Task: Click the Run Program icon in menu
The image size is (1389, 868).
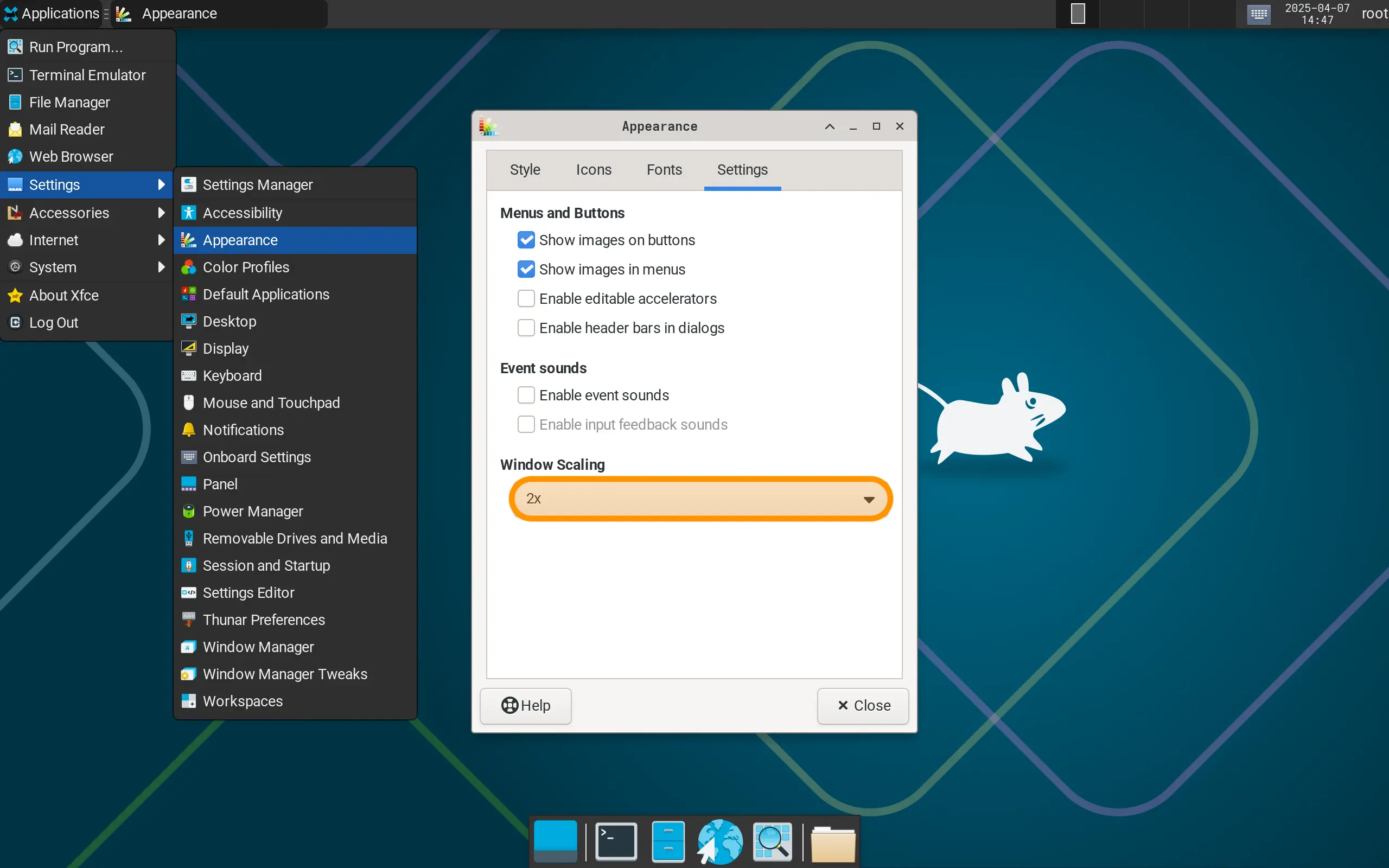Action: pos(15,47)
